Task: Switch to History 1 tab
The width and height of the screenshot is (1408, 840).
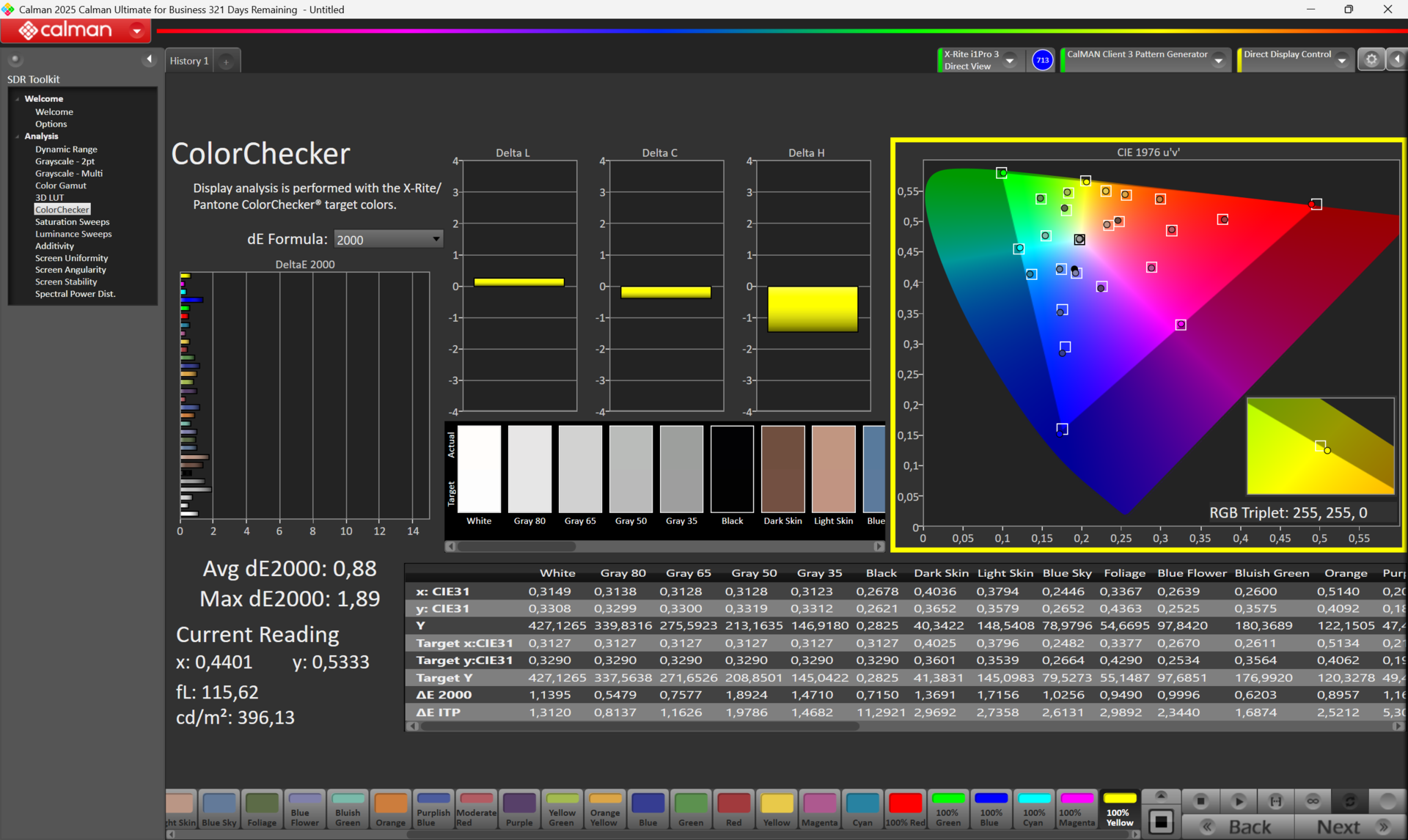Action: coord(189,61)
